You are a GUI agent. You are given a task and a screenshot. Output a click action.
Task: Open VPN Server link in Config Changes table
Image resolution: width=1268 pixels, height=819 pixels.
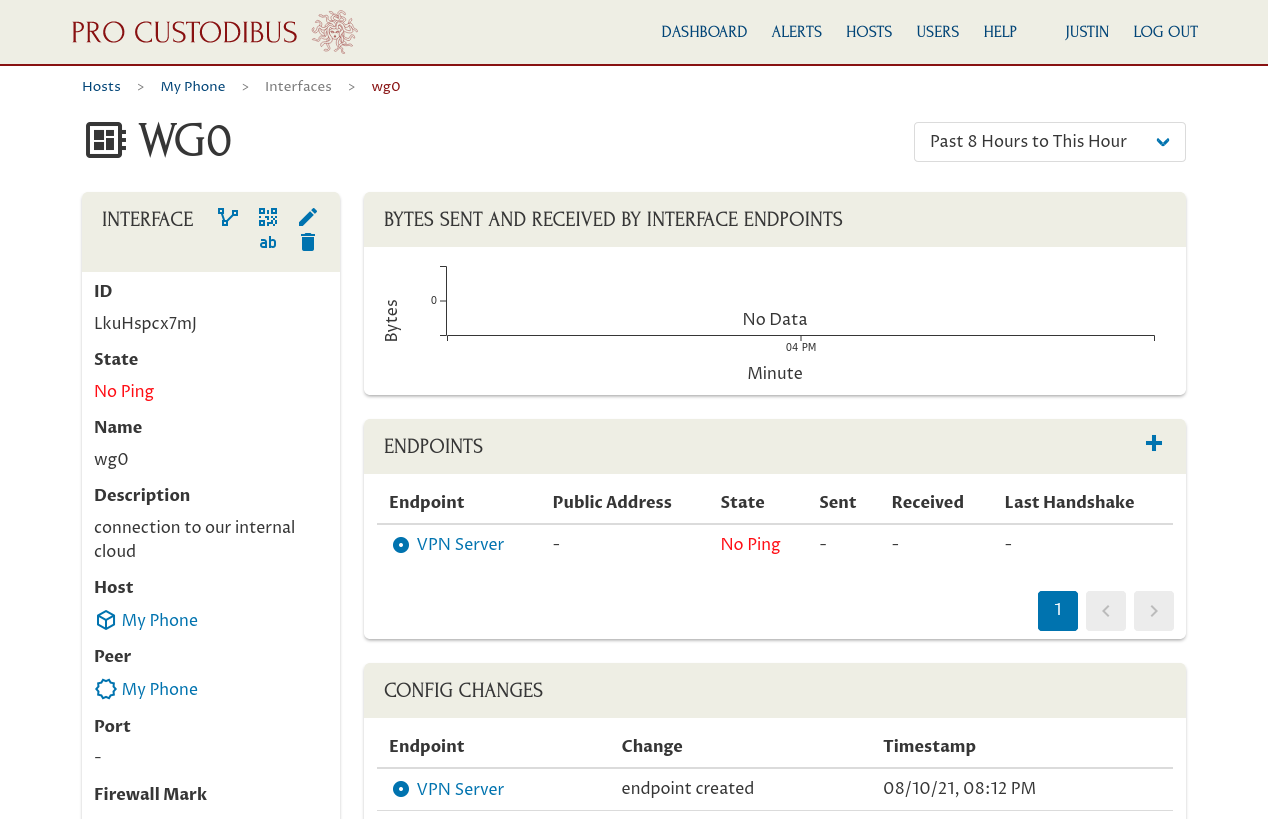[x=460, y=790]
